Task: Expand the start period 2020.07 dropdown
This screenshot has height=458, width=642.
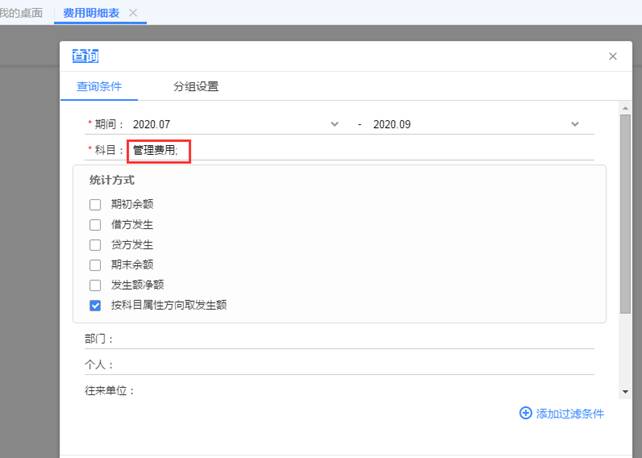Action: [x=334, y=124]
